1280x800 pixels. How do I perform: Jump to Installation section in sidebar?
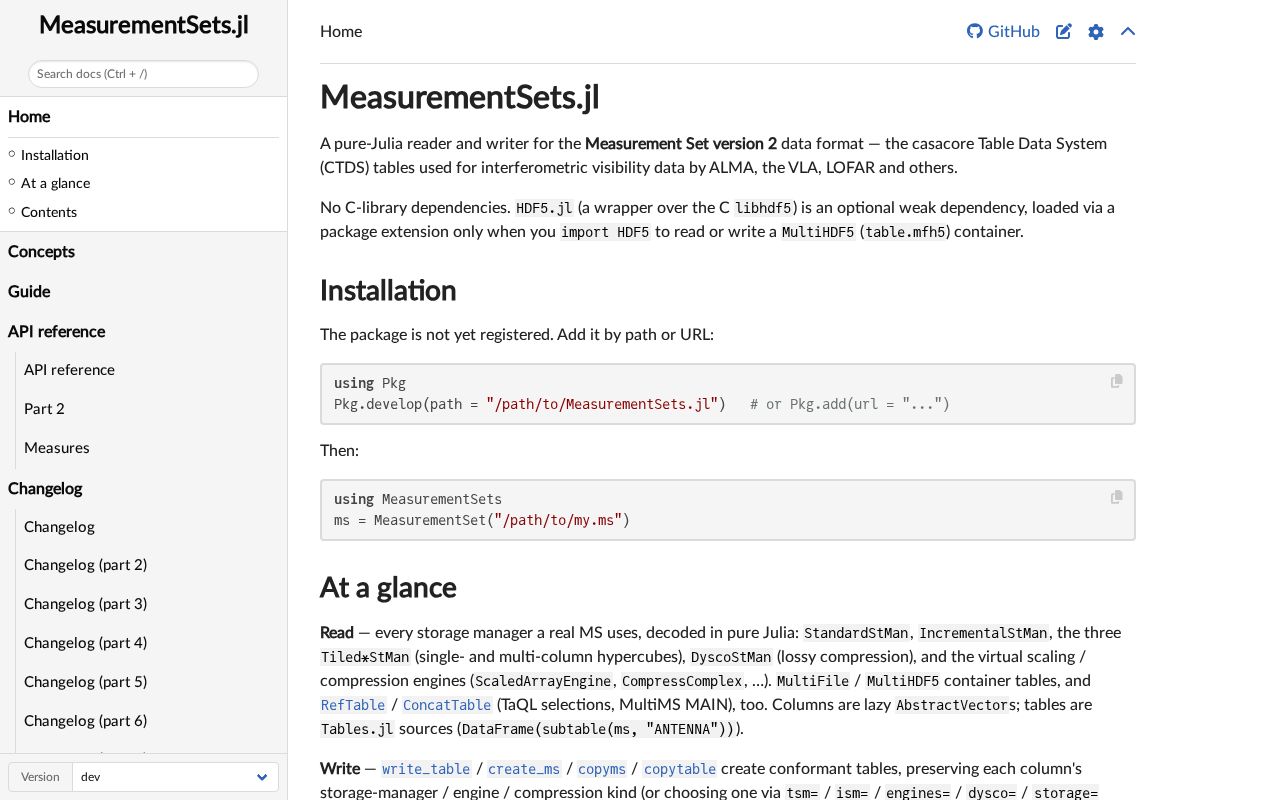click(54, 155)
